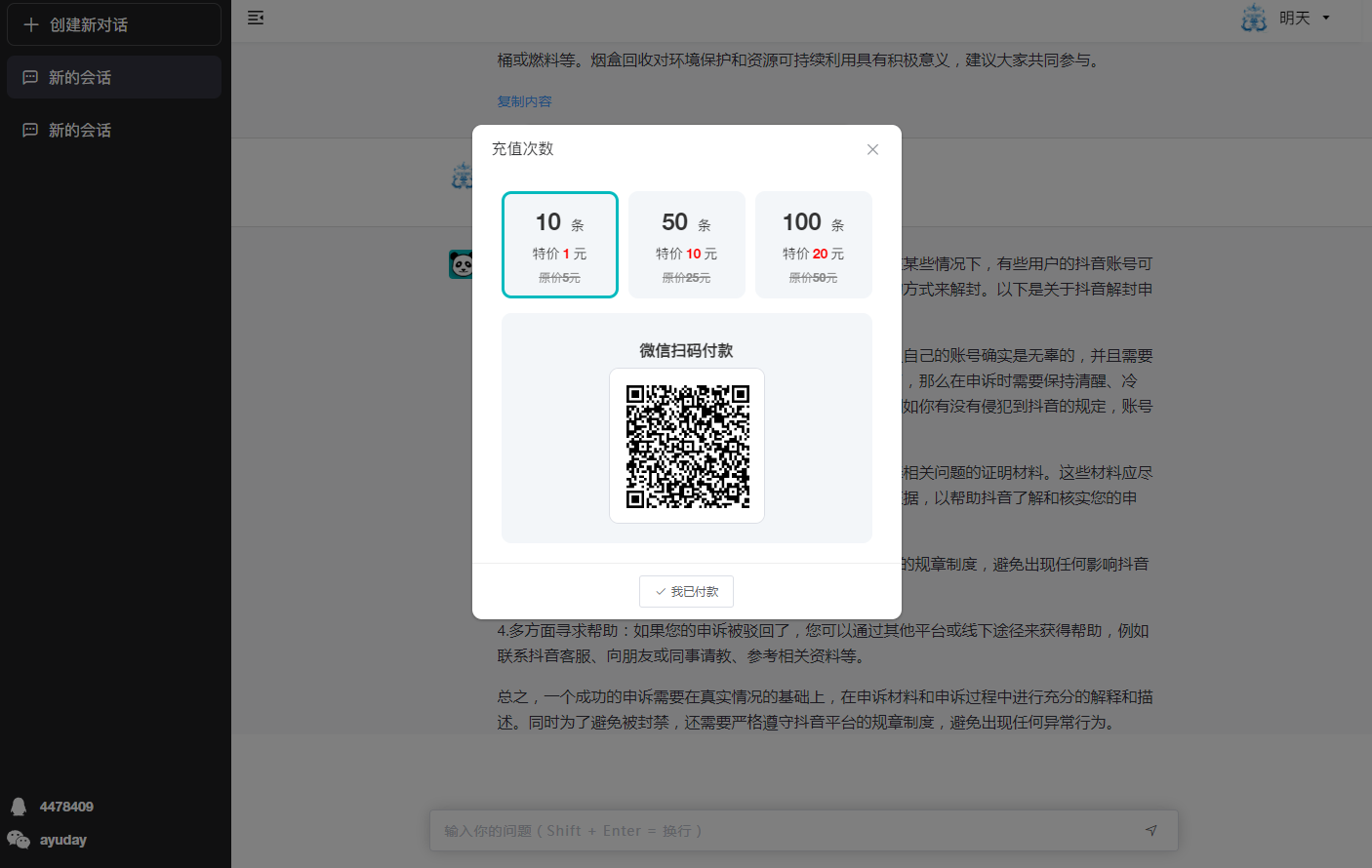Viewport: 1372px width, 868px height.
Task: Click the ayuday WeChat ID text
Action: tap(63, 840)
